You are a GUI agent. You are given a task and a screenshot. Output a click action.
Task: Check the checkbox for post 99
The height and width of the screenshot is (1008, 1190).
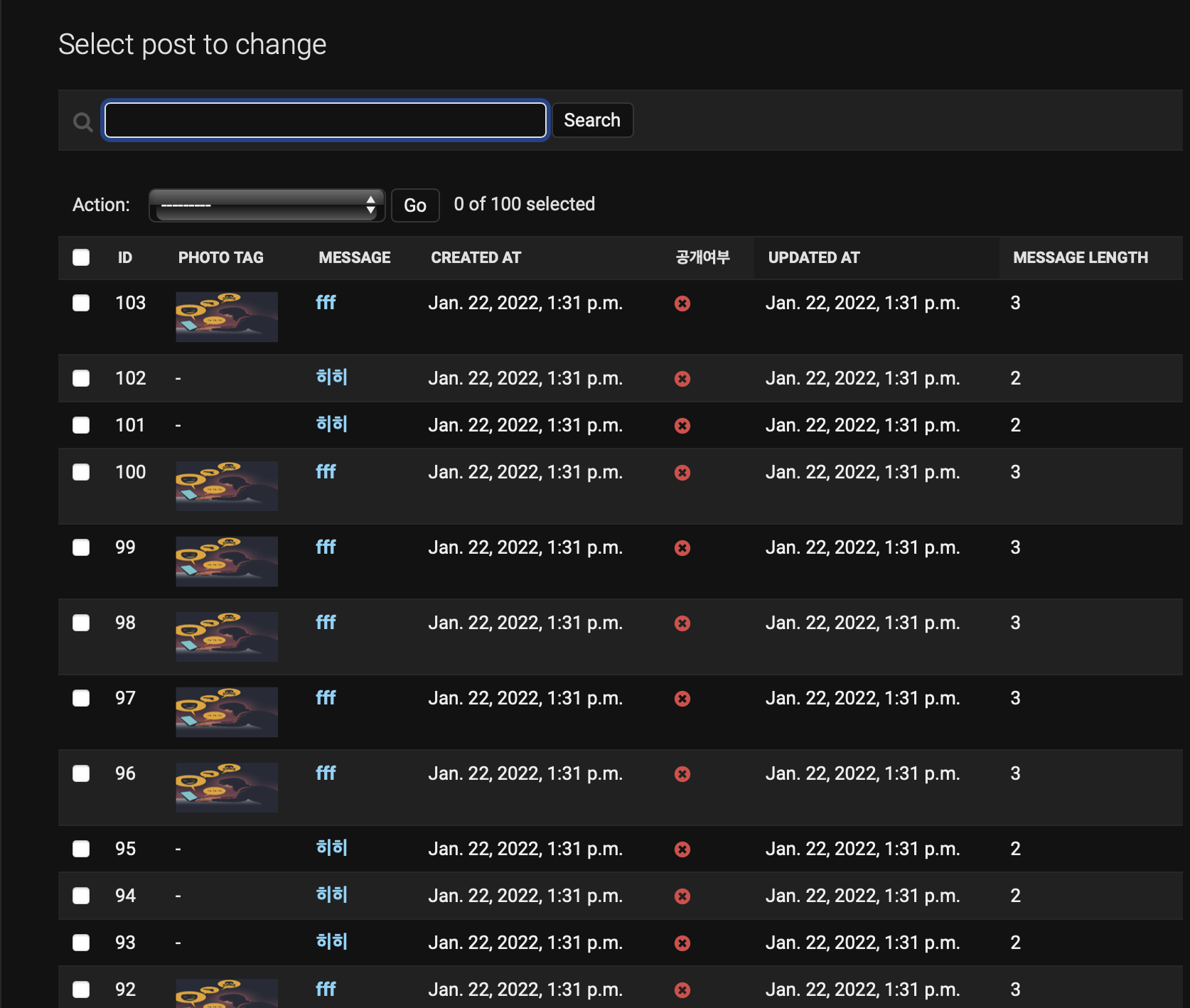pyautogui.click(x=81, y=547)
